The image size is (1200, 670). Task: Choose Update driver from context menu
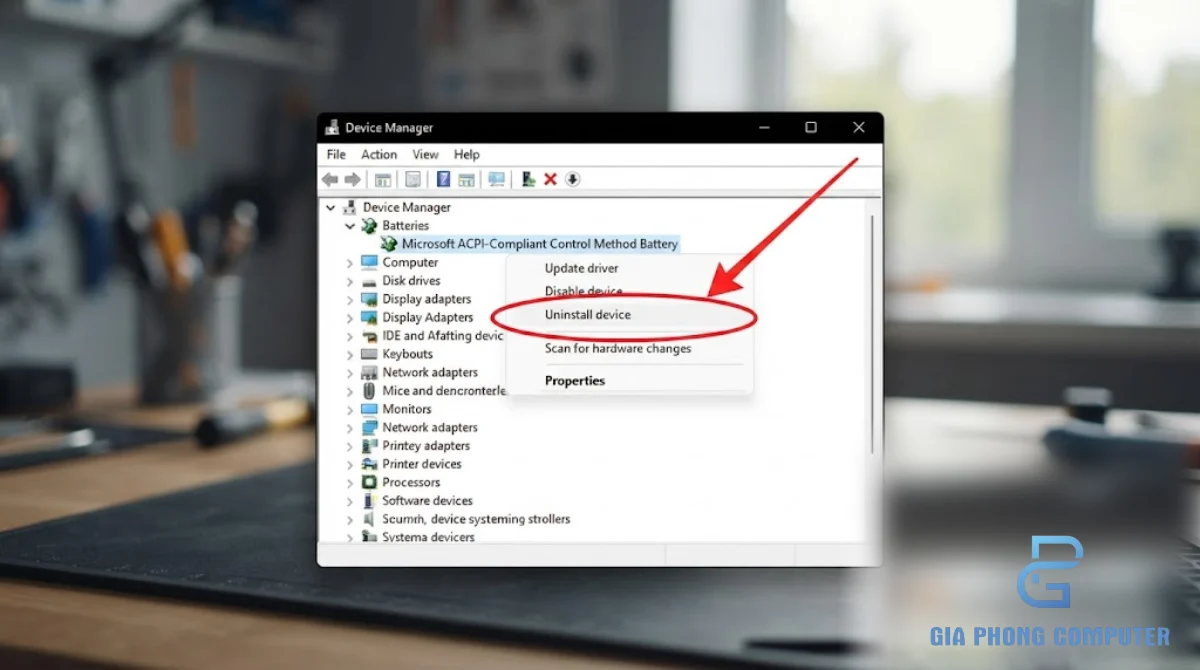point(581,268)
